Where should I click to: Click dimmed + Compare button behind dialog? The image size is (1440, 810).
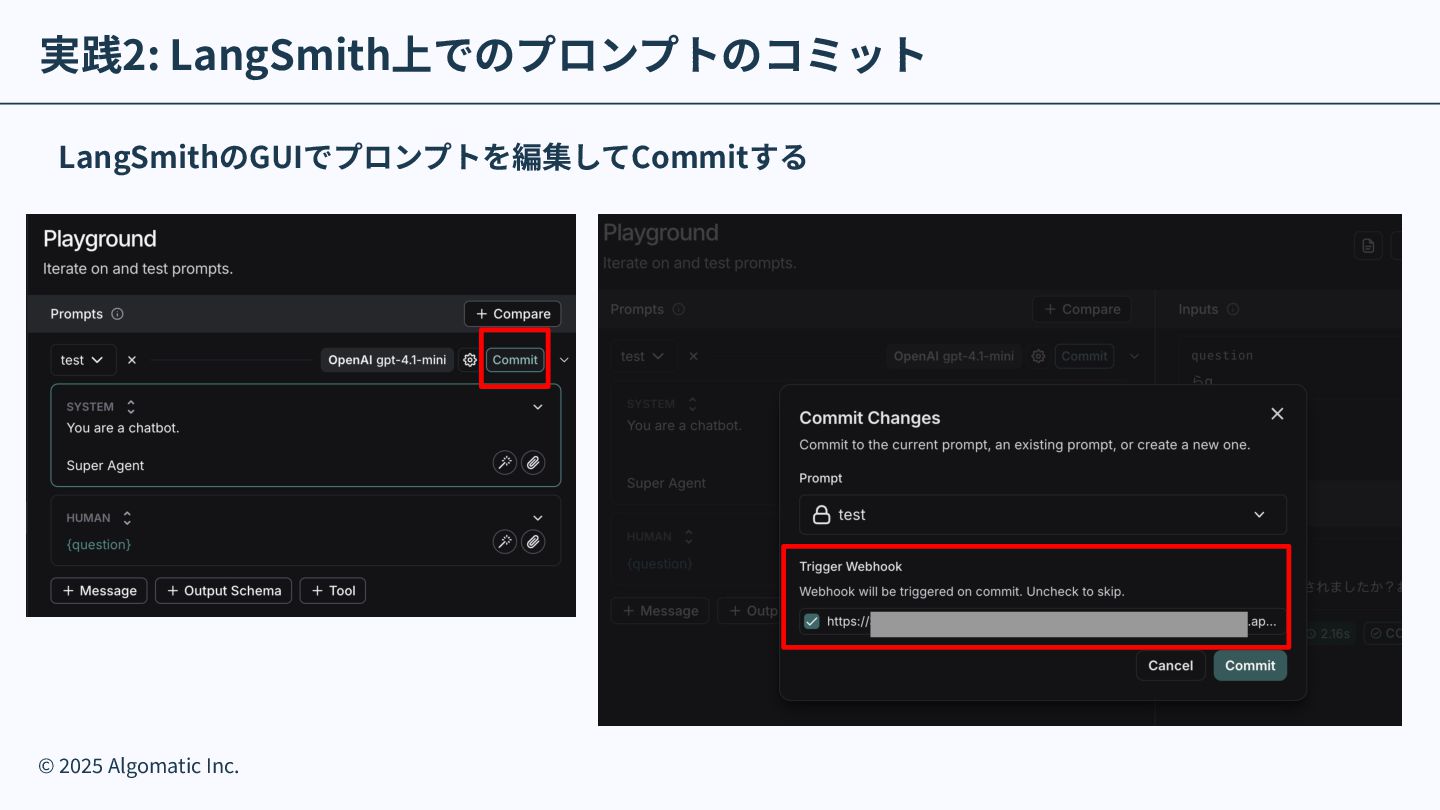1082,310
